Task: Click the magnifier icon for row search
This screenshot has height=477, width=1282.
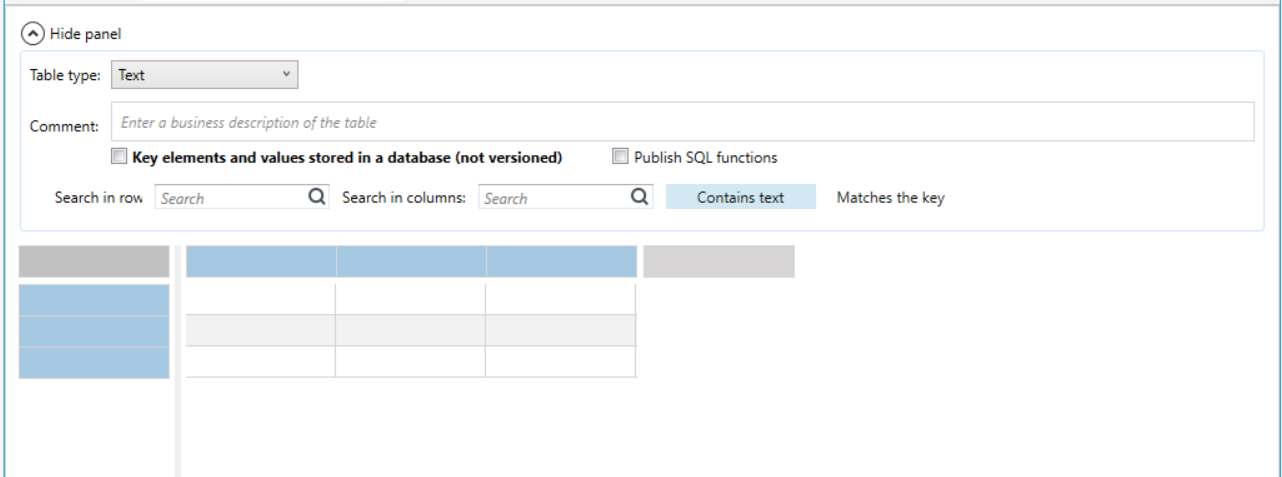Action: point(317,197)
